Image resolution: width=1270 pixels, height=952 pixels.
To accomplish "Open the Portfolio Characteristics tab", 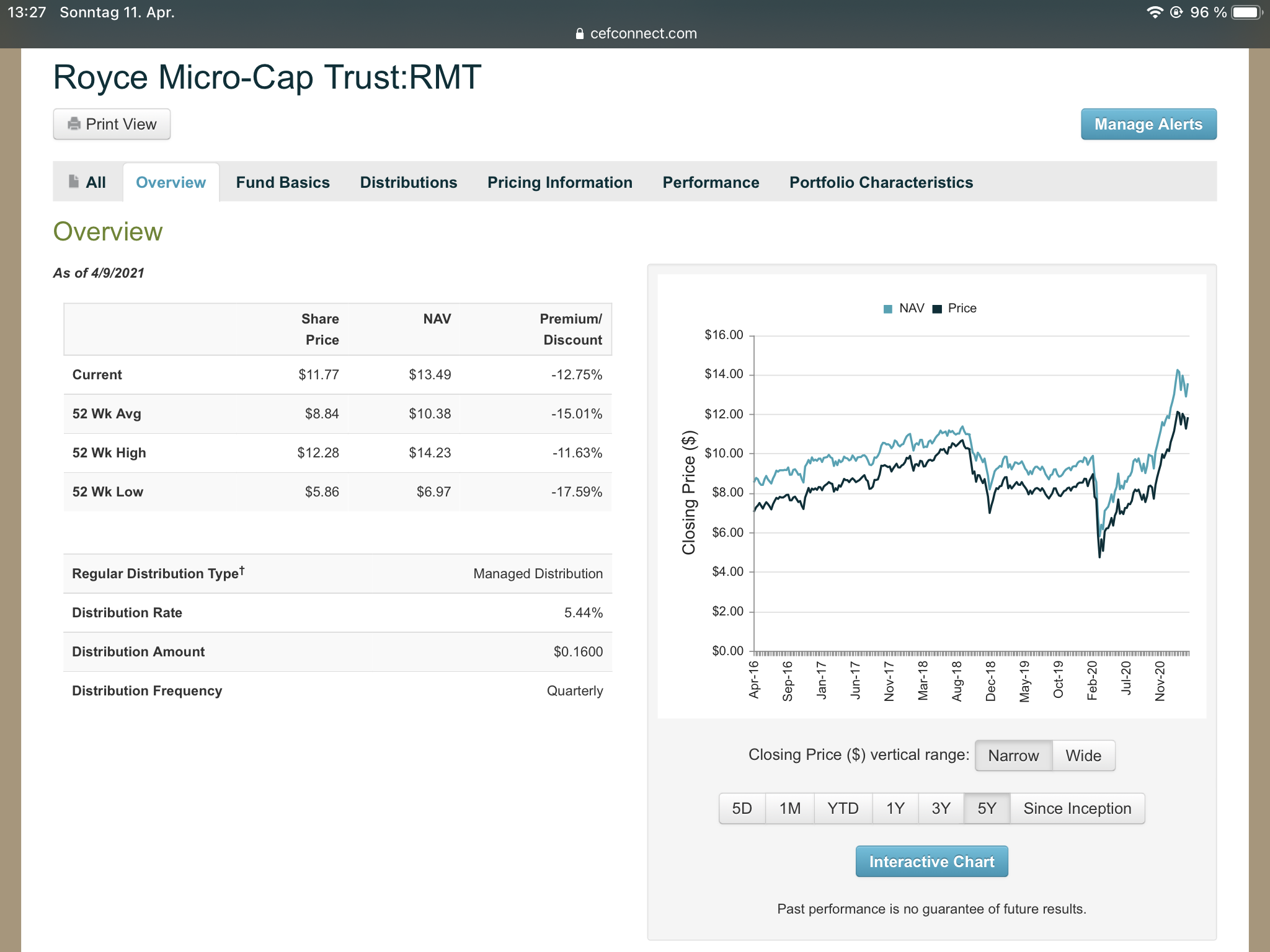I will pyautogui.click(x=881, y=182).
